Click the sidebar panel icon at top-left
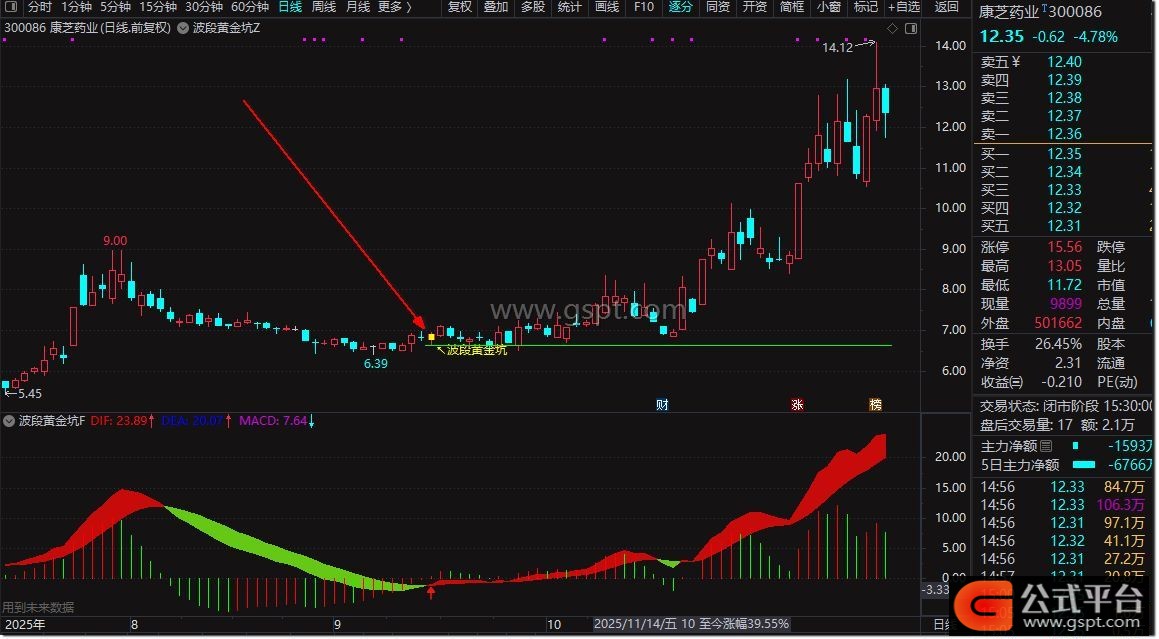 click(x=11, y=7)
